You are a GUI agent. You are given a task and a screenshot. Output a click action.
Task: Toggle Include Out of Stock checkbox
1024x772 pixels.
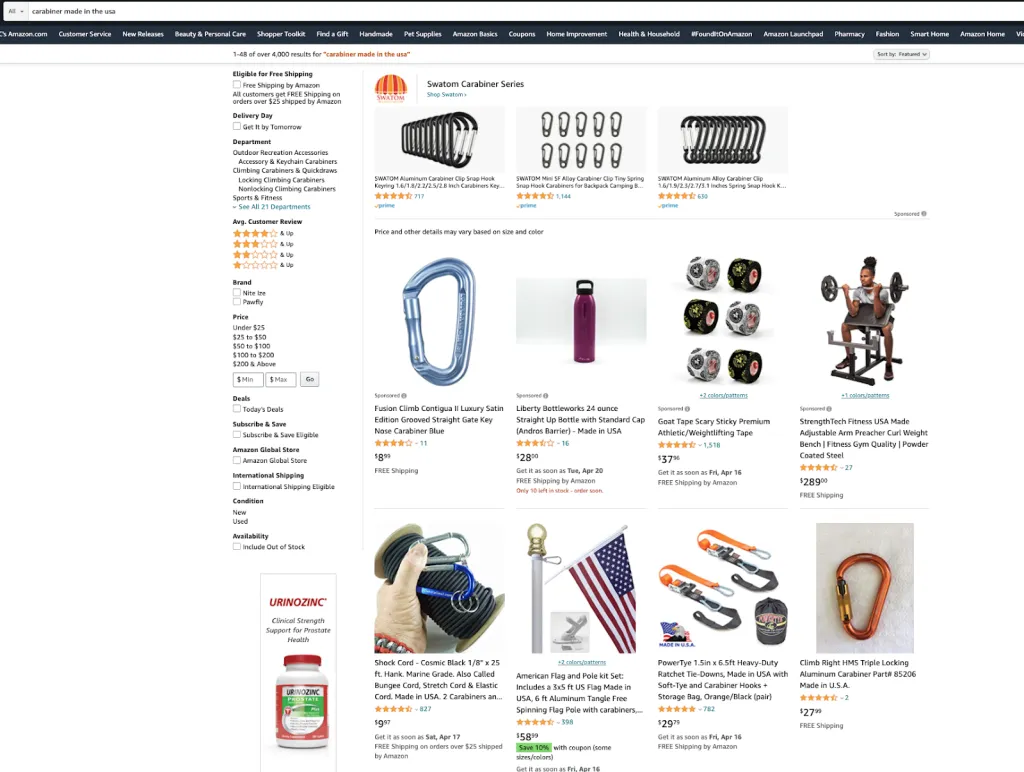click(x=236, y=547)
